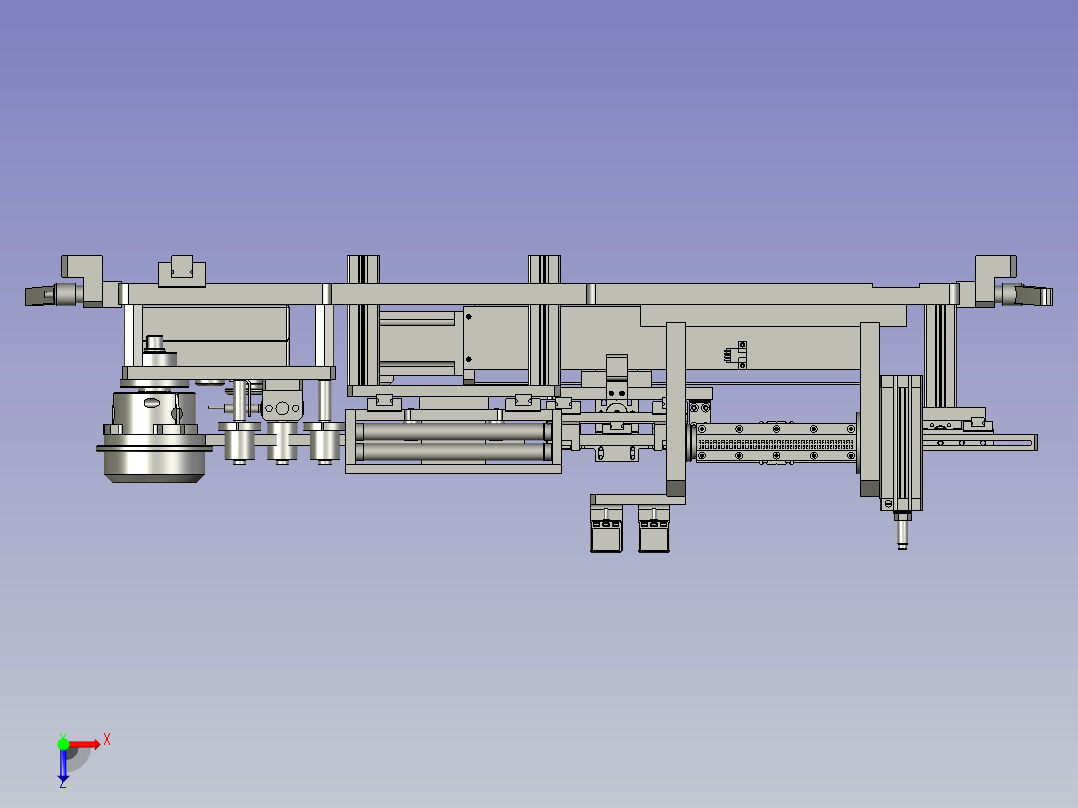
Task: Select the twin-rod cylinder in the rectangular frame
Action: [454, 441]
